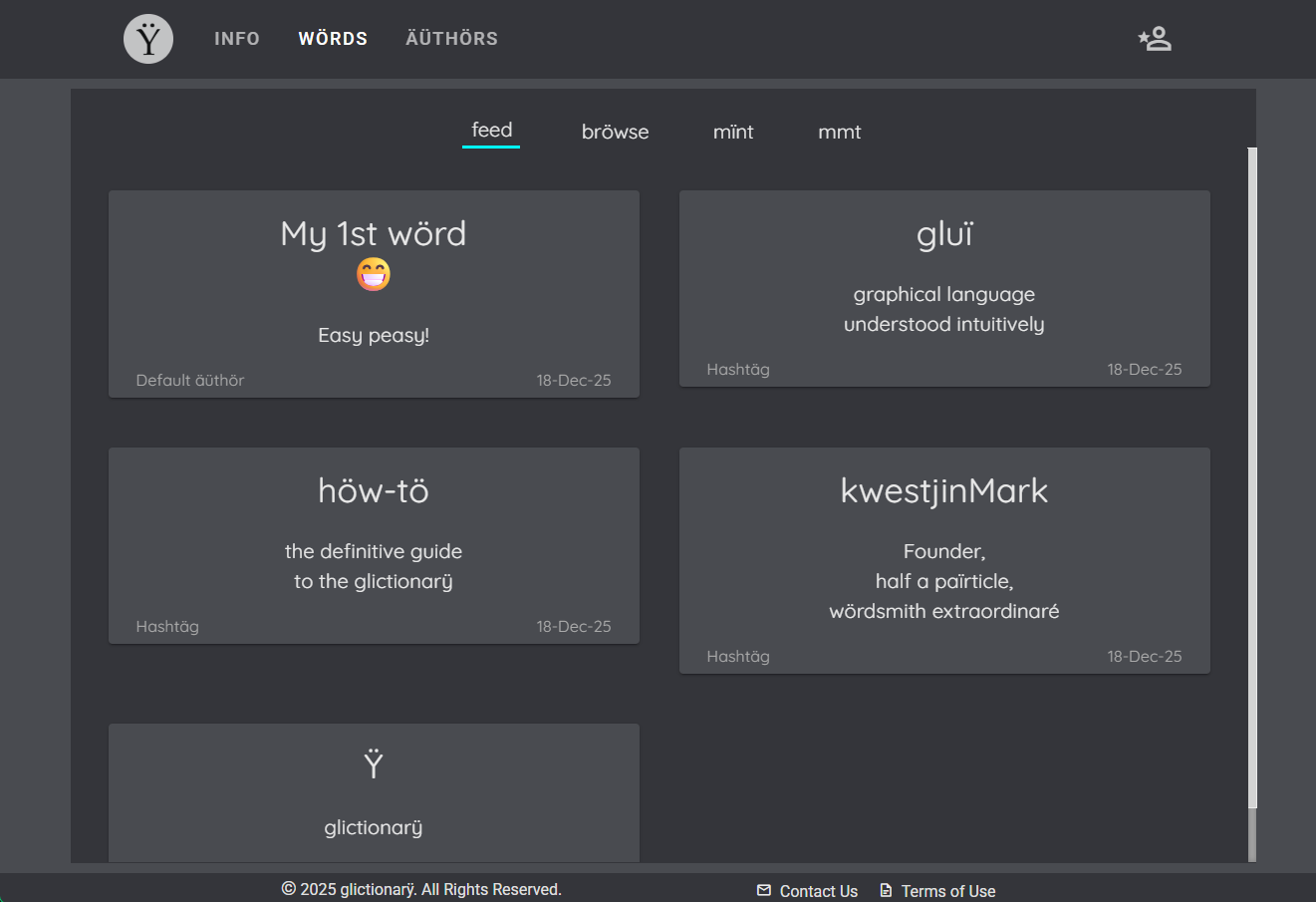Viewport: 1316px width, 902px height.
Task: Open the ÄÜTHÖRS page from the menu
Action: (x=451, y=38)
